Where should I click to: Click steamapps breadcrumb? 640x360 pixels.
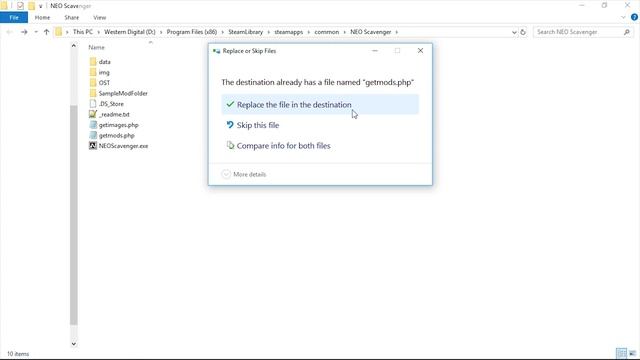coord(289,32)
